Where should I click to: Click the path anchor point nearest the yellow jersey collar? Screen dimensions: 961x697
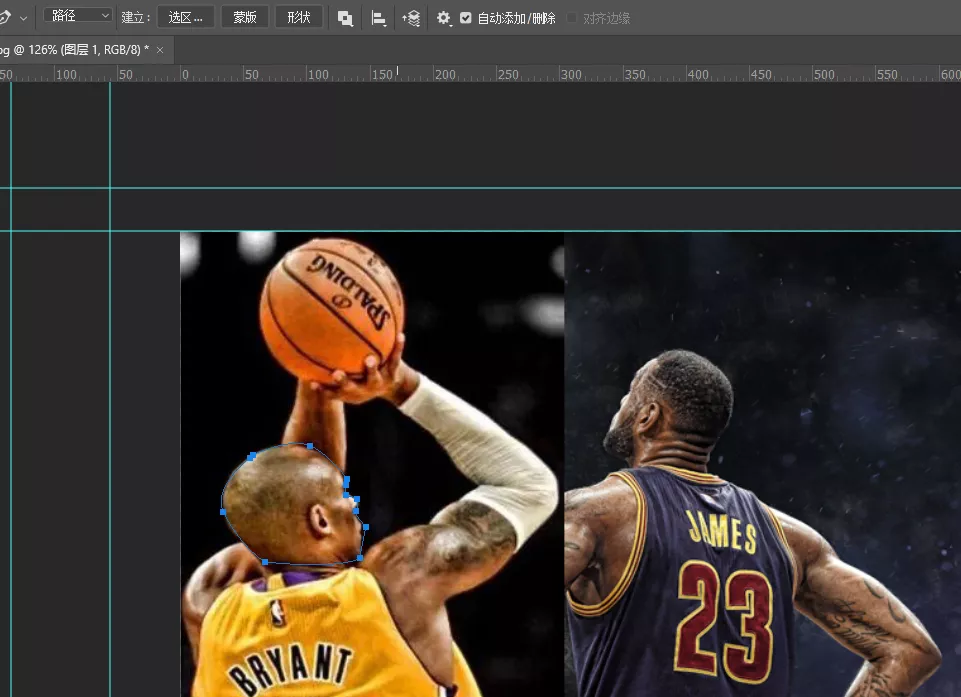point(265,562)
